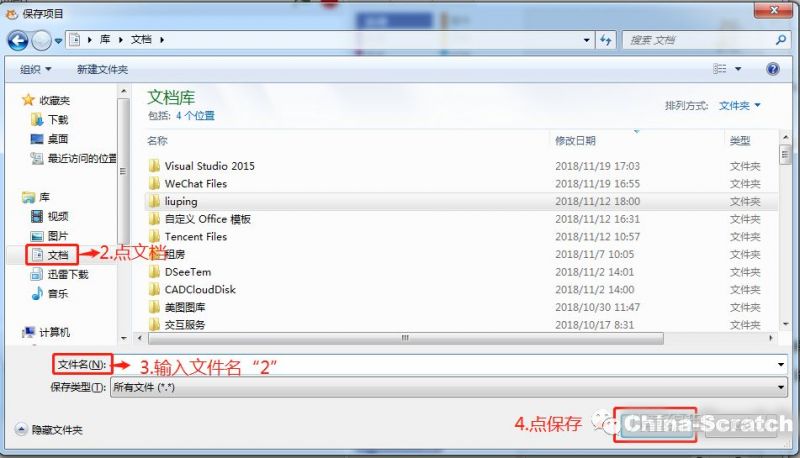Click the 4 个位置 link

(x=195, y=116)
